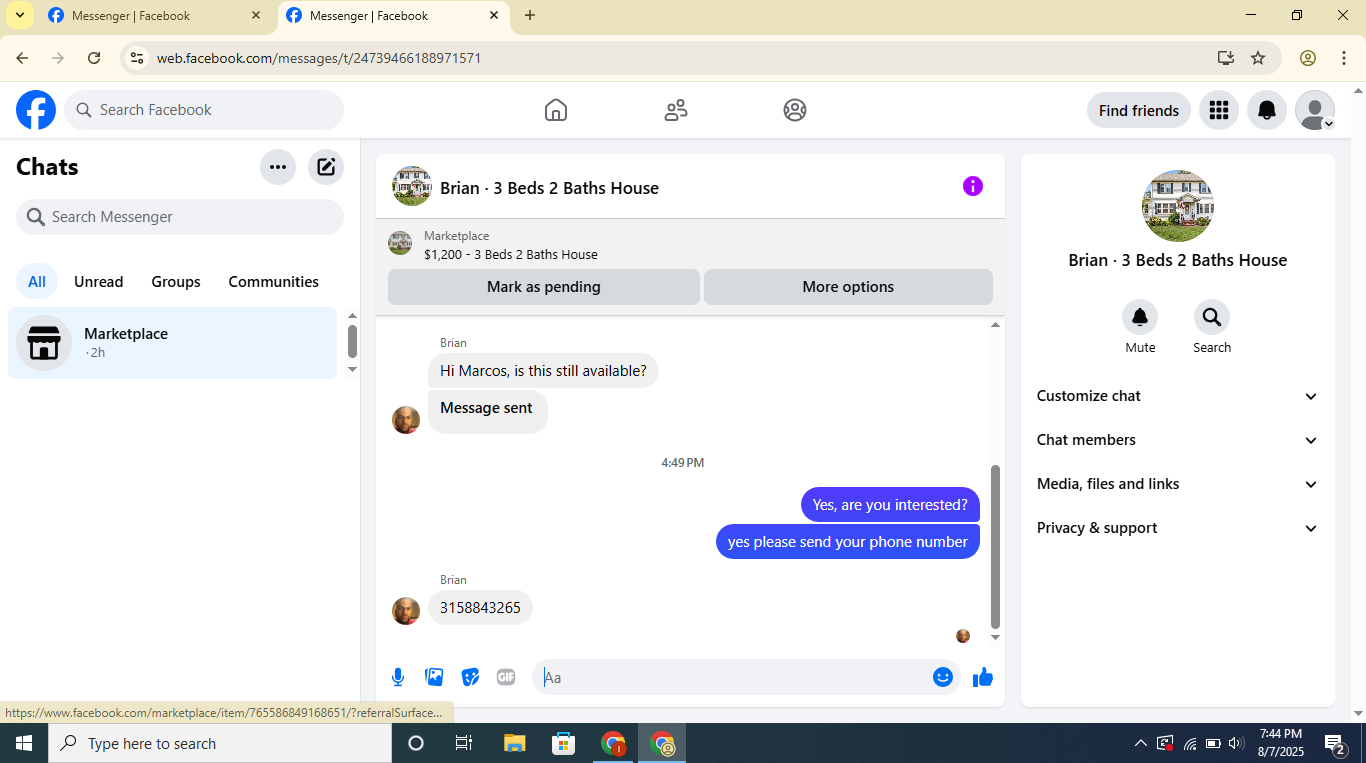Open Chats options three-dot menu

pyautogui.click(x=278, y=167)
